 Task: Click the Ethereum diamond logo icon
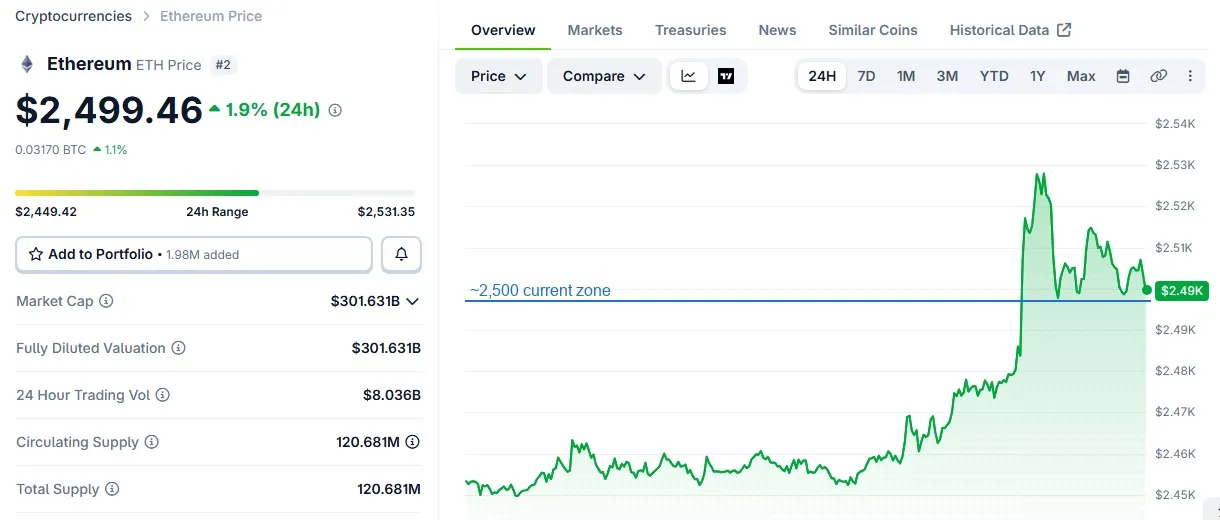pyautogui.click(x=27, y=65)
